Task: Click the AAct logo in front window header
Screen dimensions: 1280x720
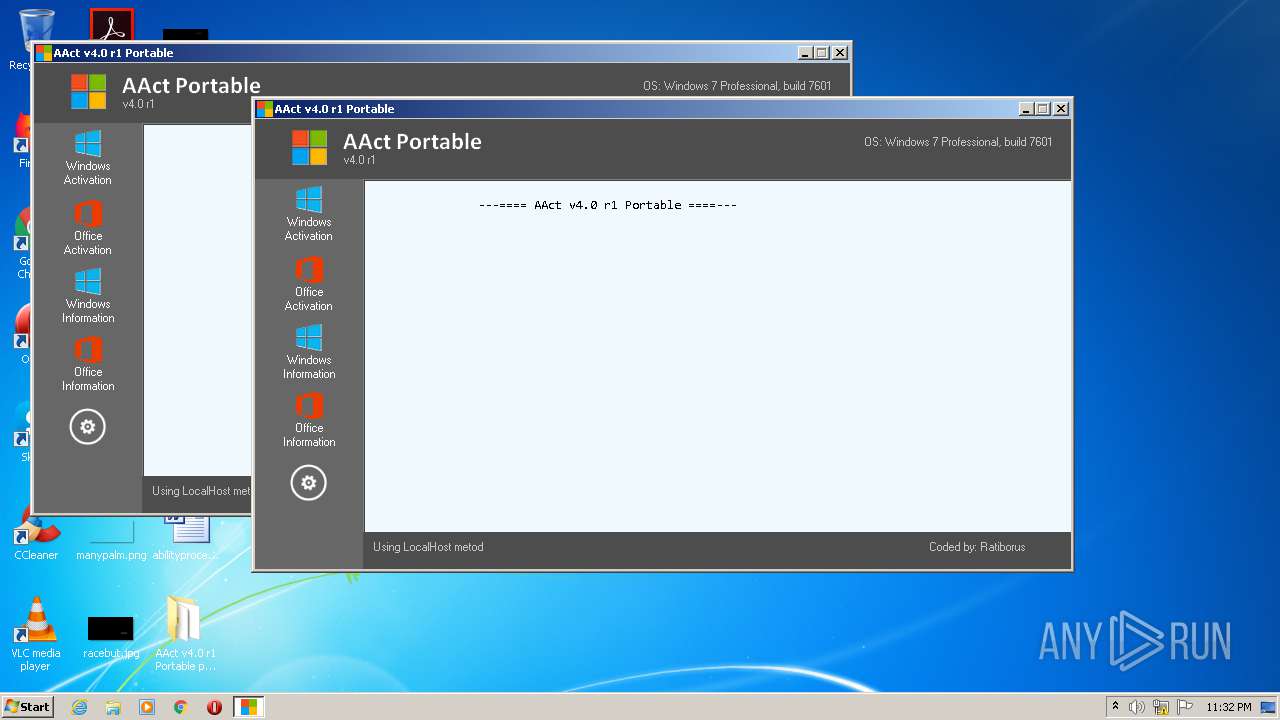Action: pos(309,147)
